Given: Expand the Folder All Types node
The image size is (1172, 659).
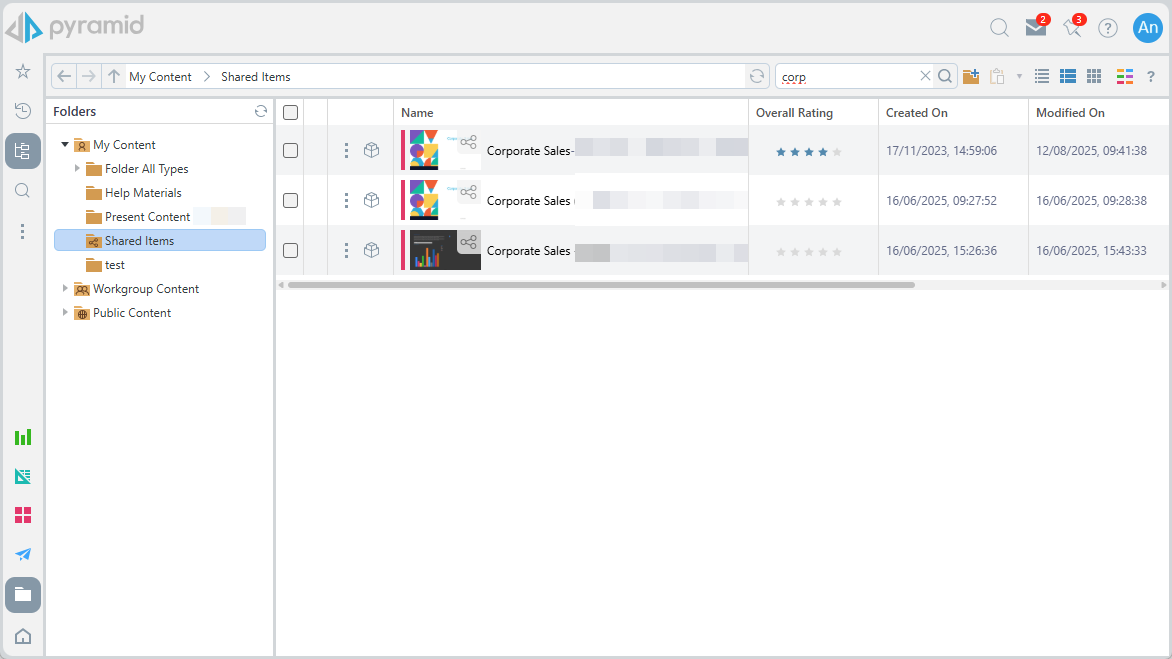Looking at the screenshot, I should point(78,169).
